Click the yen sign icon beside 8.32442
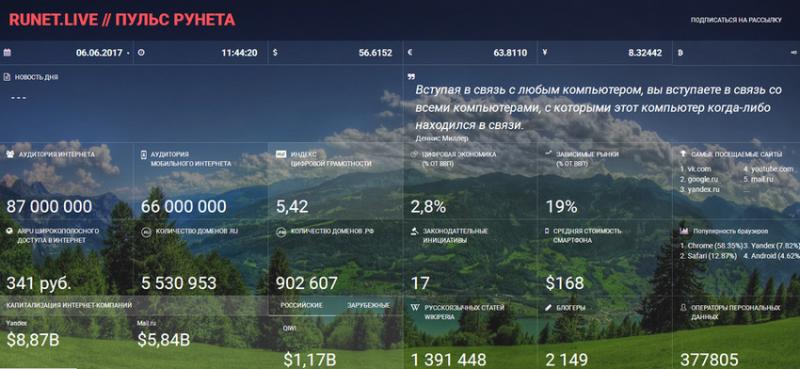 click(x=545, y=53)
